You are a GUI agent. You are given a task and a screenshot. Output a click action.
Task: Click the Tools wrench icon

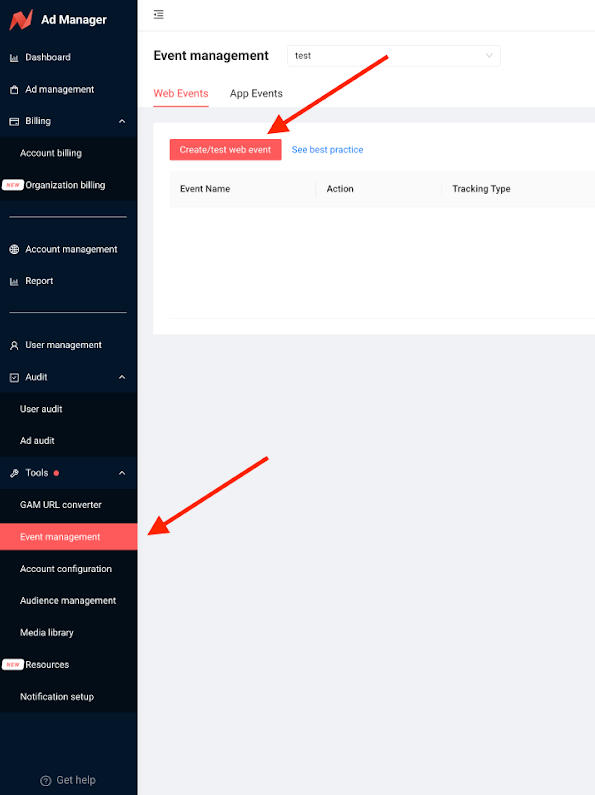[x=14, y=473]
